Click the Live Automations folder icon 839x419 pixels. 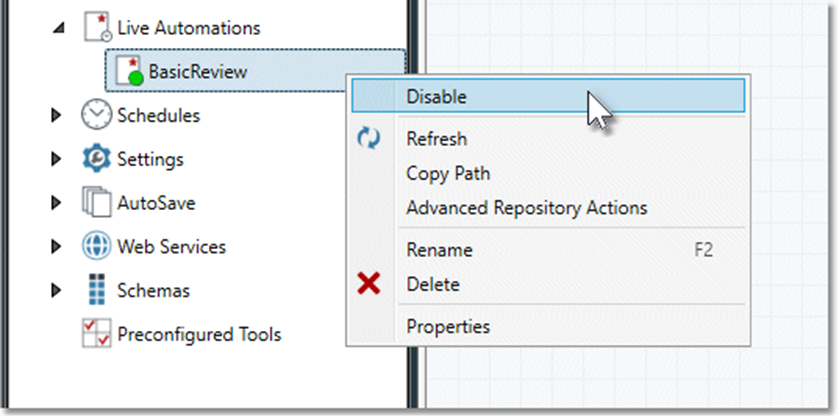coord(96,29)
